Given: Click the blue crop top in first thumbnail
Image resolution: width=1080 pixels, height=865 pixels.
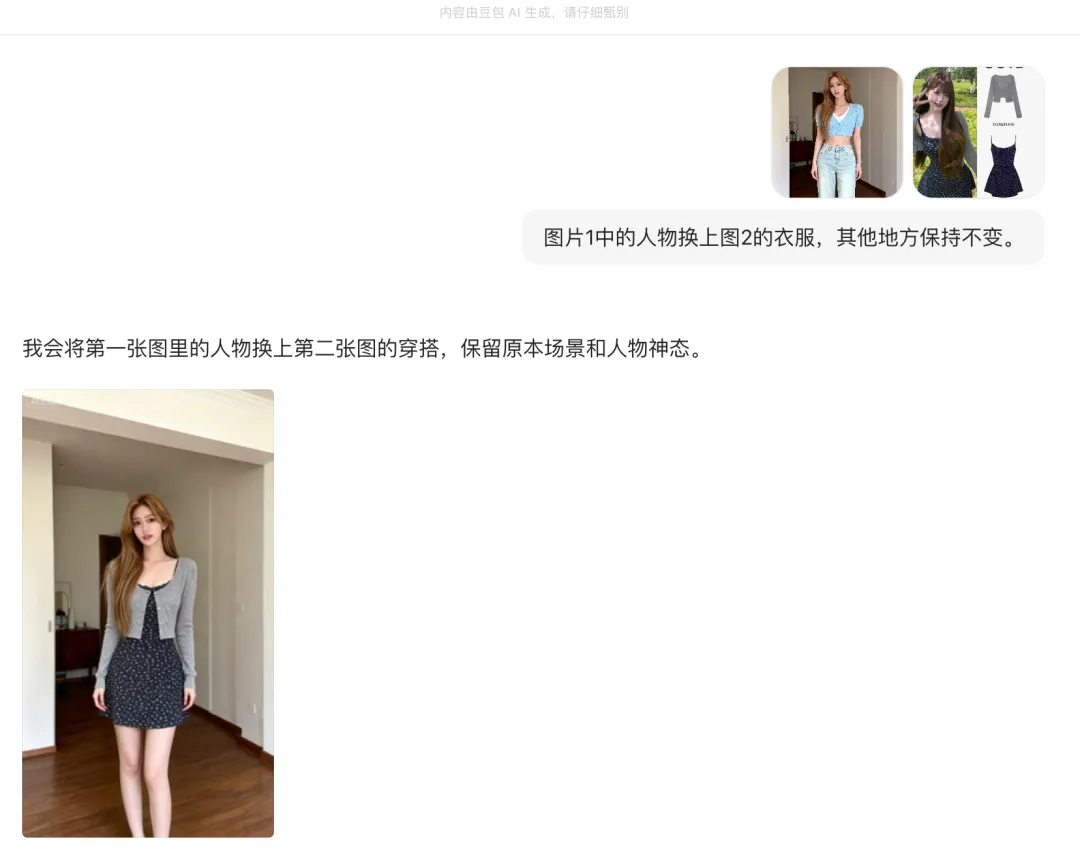Looking at the screenshot, I should click(839, 121).
